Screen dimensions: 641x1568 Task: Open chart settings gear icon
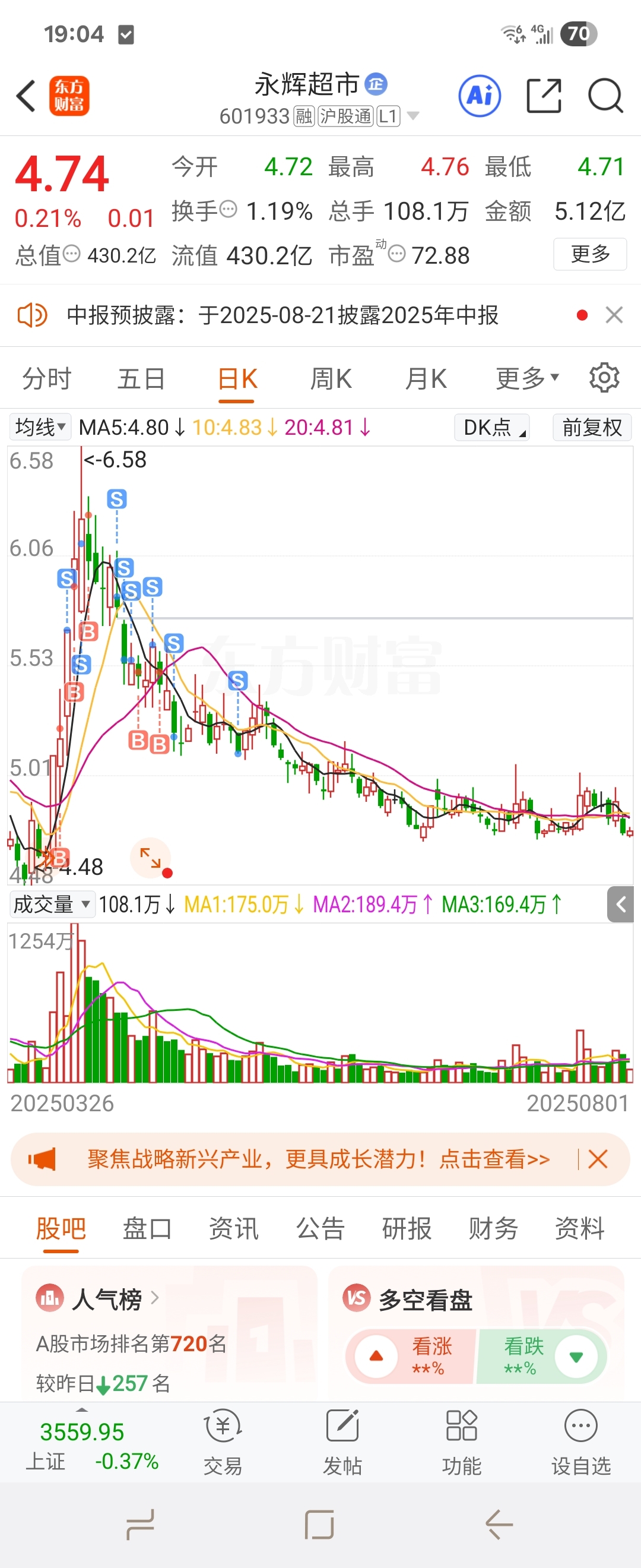tap(604, 378)
